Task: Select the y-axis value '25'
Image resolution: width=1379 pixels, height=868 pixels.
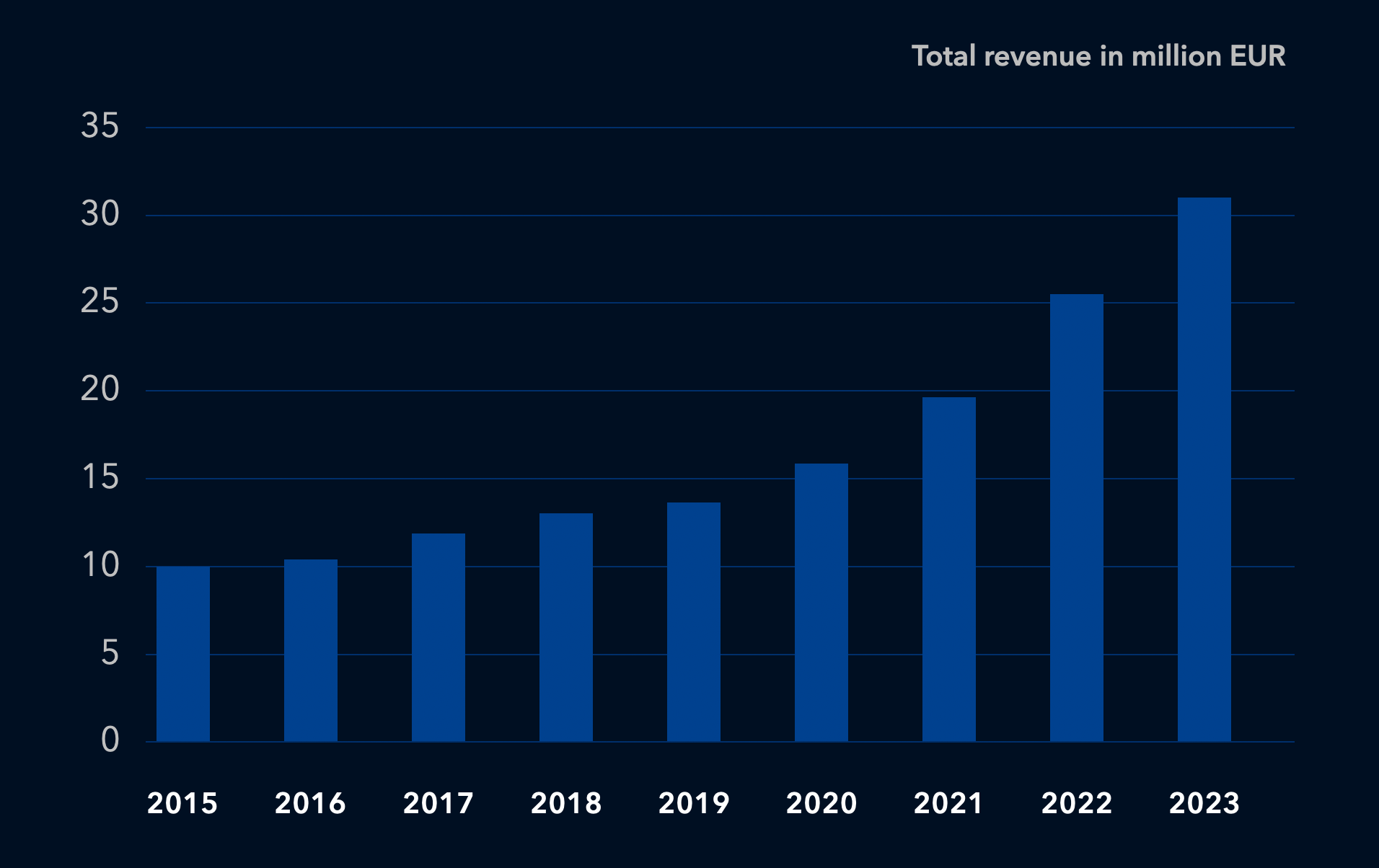Action: point(100,301)
